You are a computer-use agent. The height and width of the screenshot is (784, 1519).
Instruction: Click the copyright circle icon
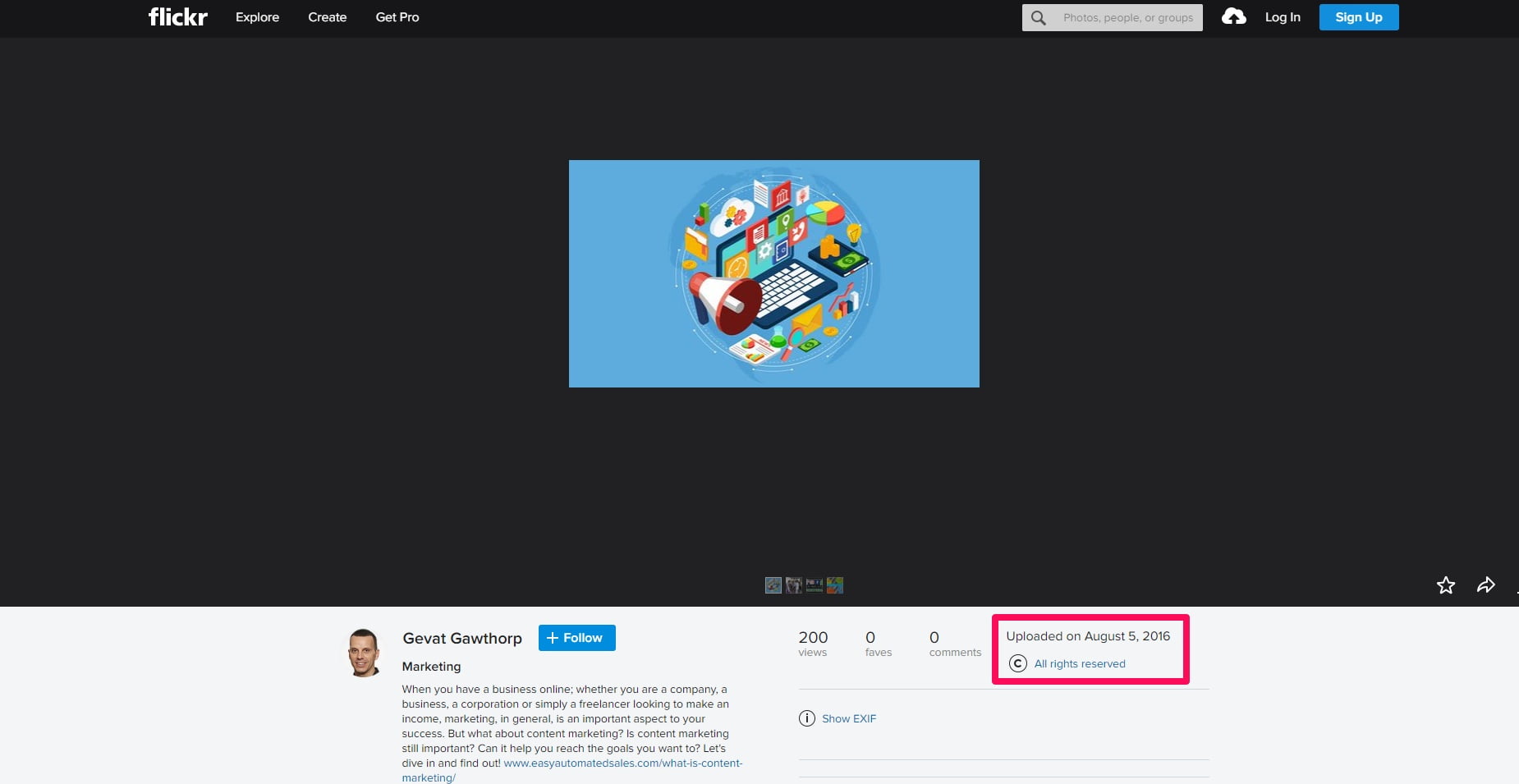(x=1018, y=663)
